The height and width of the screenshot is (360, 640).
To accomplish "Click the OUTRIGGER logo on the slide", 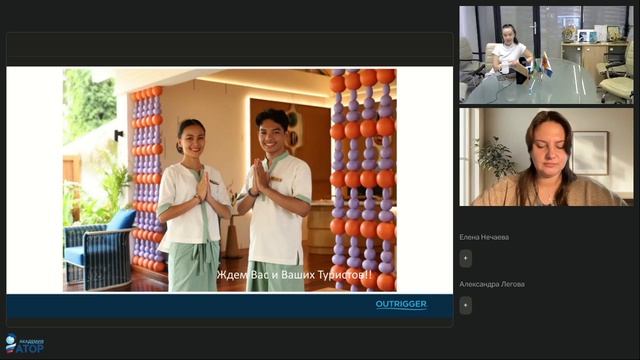I will tap(401, 304).
